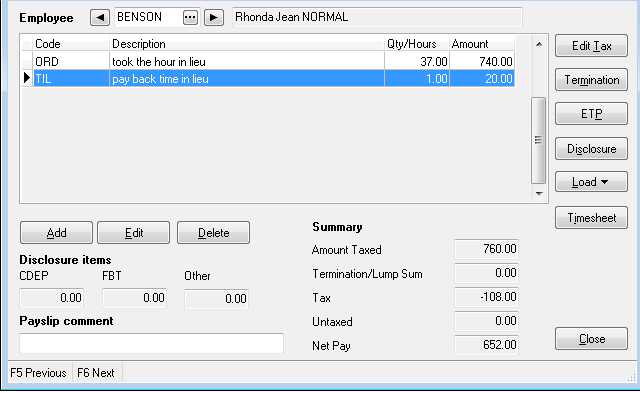Click in the Payslip comment field
Viewport: 640px width, 393px height.
151,343
